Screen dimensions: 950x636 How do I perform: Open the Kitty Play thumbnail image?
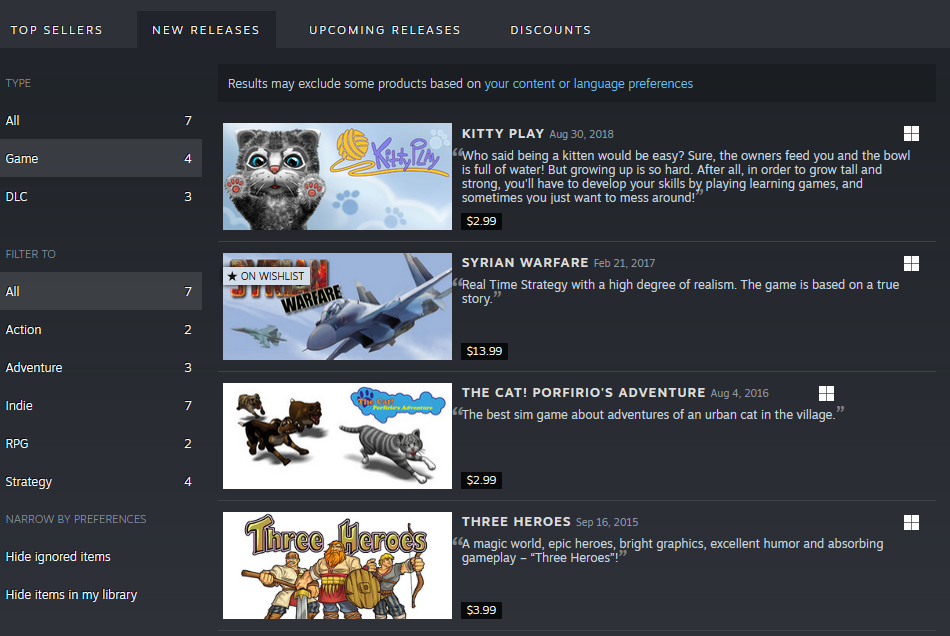pyautogui.click(x=337, y=176)
